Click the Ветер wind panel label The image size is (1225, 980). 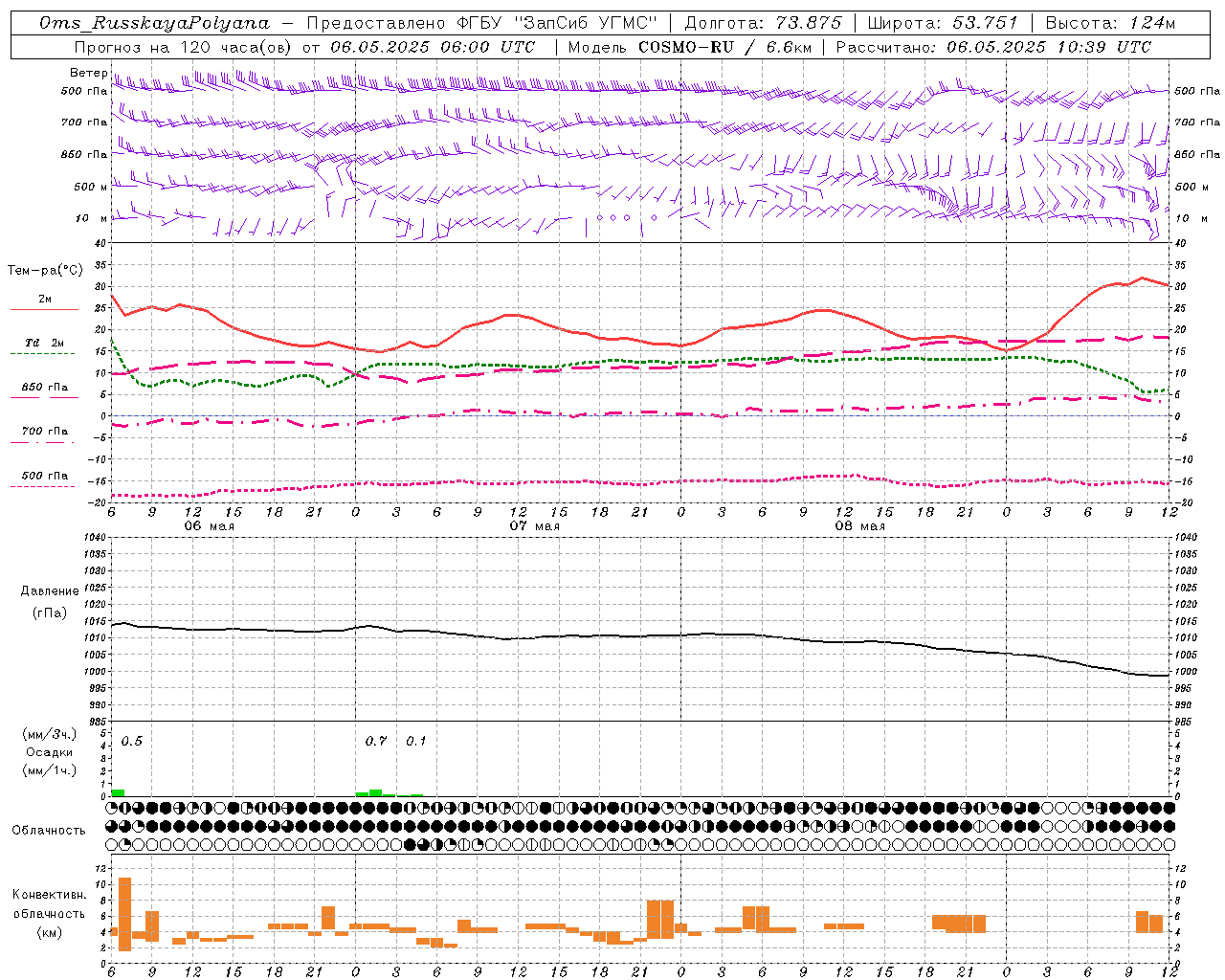pos(89,73)
